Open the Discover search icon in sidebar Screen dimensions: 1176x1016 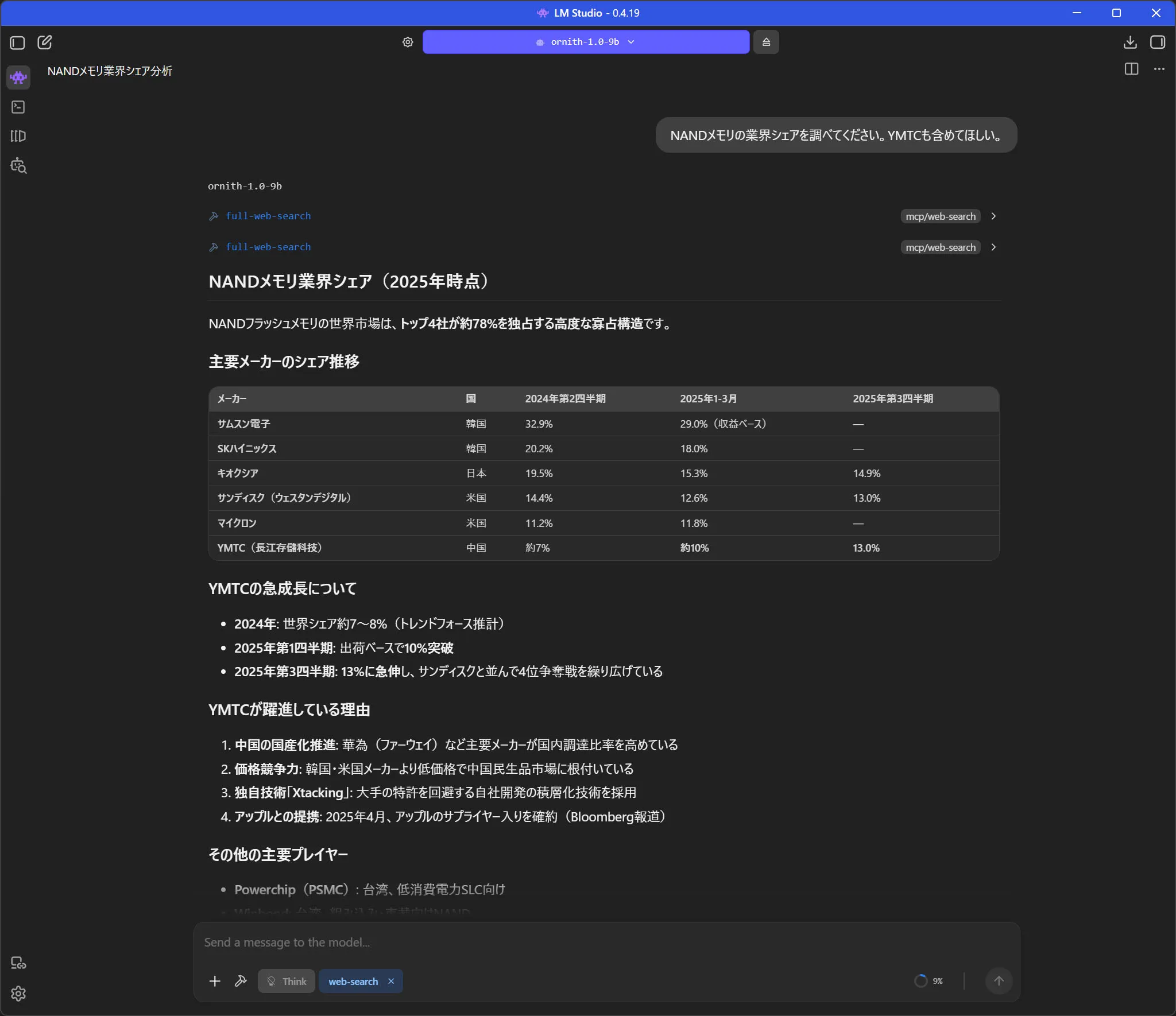click(x=18, y=165)
